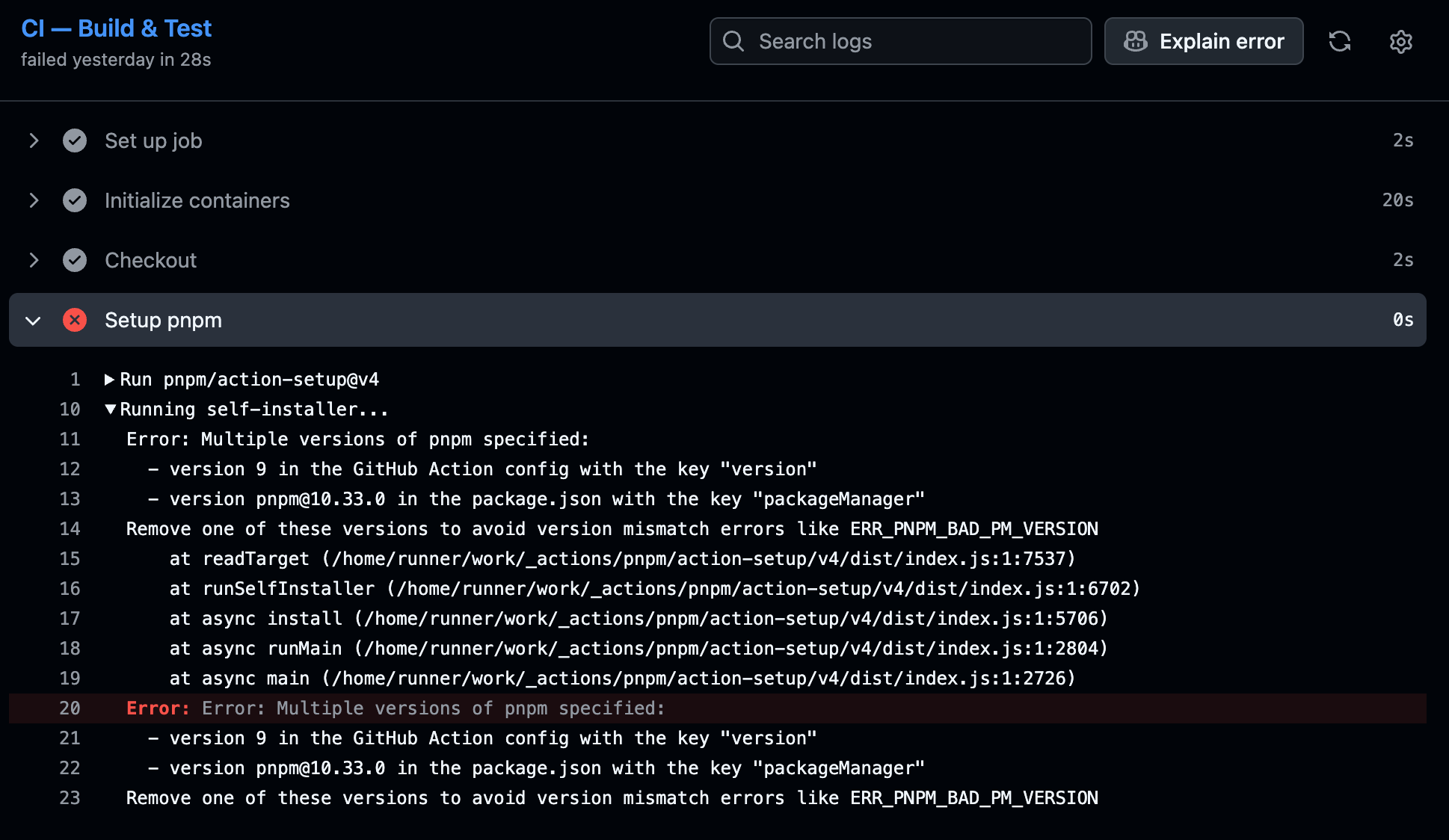Click 'at runSelfInstaller' stack trace line
This screenshot has width=1449, height=840.
655,589
